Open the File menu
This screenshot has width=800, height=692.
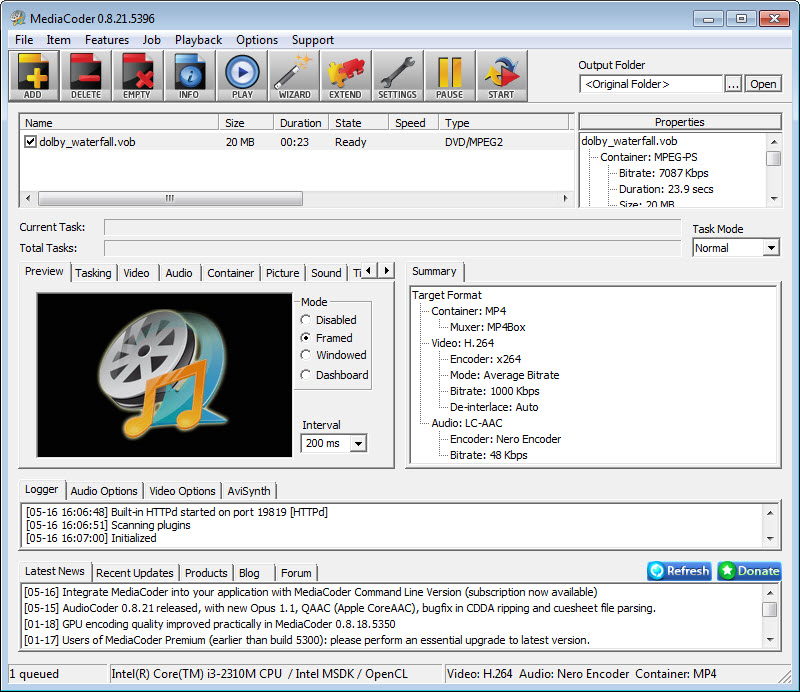click(24, 40)
